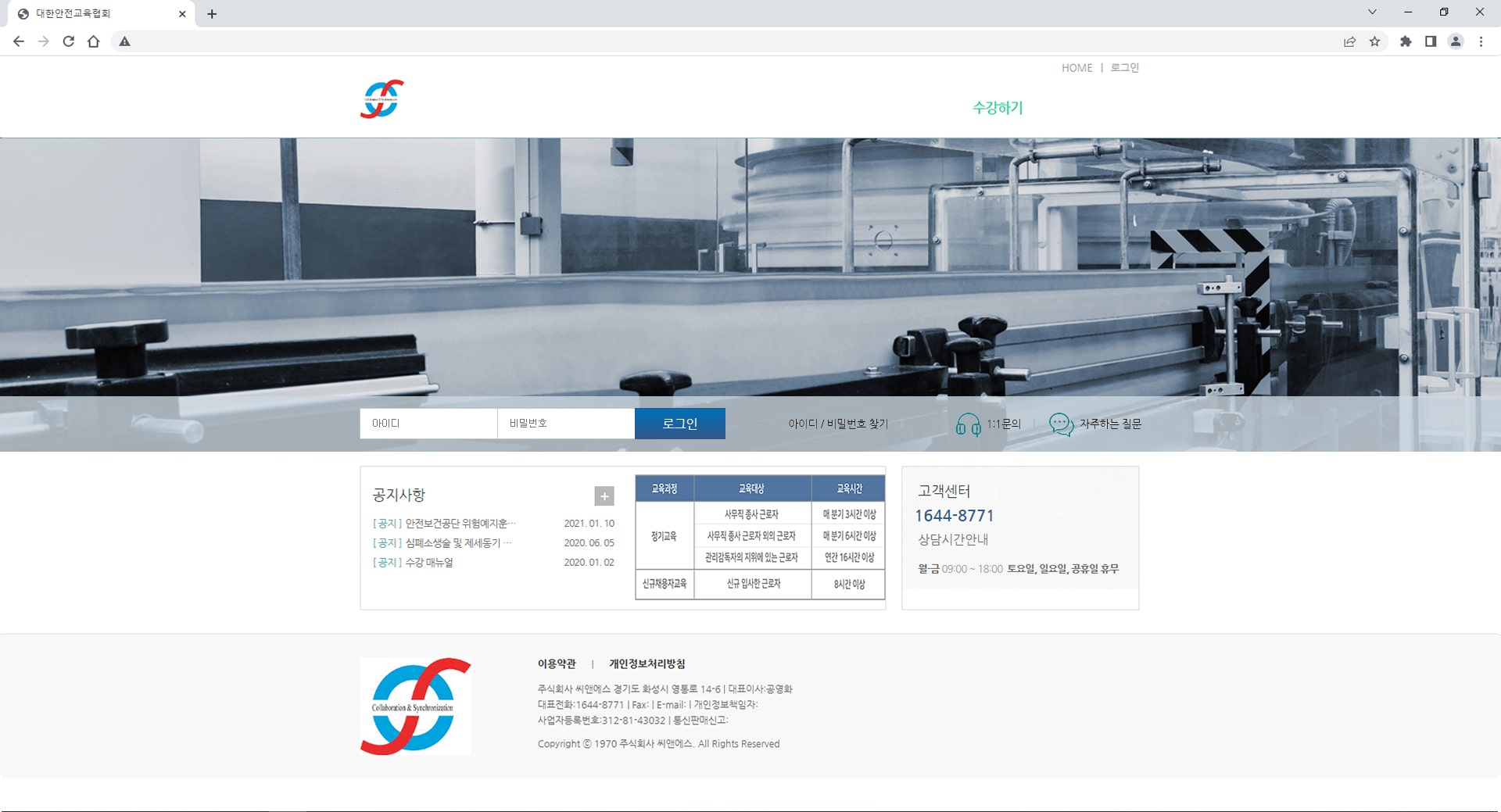Go to browser home page icon
The width and height of the screenshot is (1501, 812).
click(94, 41)
